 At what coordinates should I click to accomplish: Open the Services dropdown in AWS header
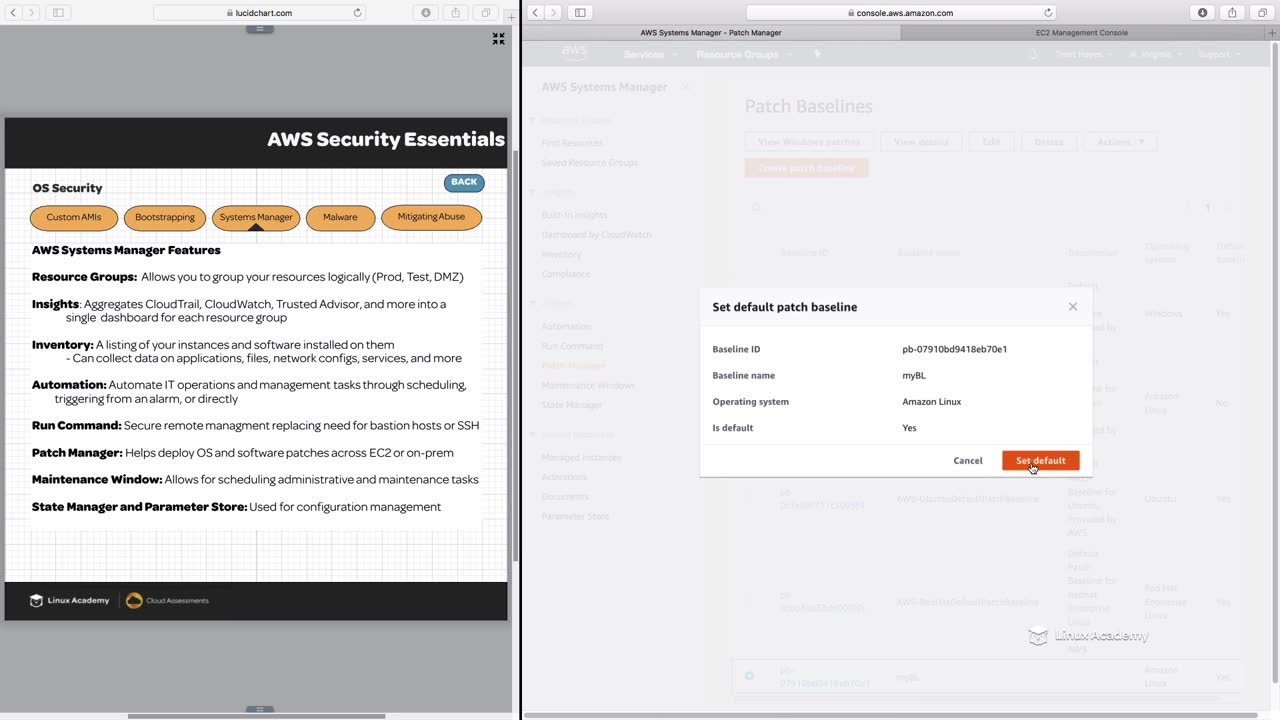point(649,54)
